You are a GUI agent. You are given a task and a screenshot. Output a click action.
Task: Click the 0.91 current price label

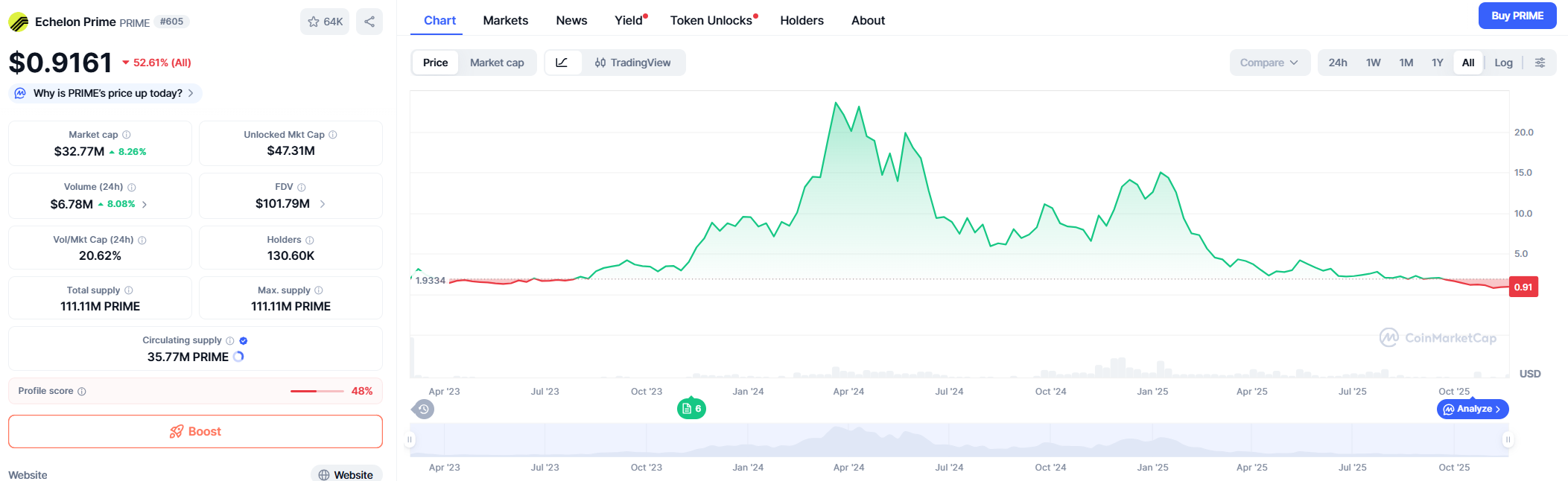(1523, 287)
